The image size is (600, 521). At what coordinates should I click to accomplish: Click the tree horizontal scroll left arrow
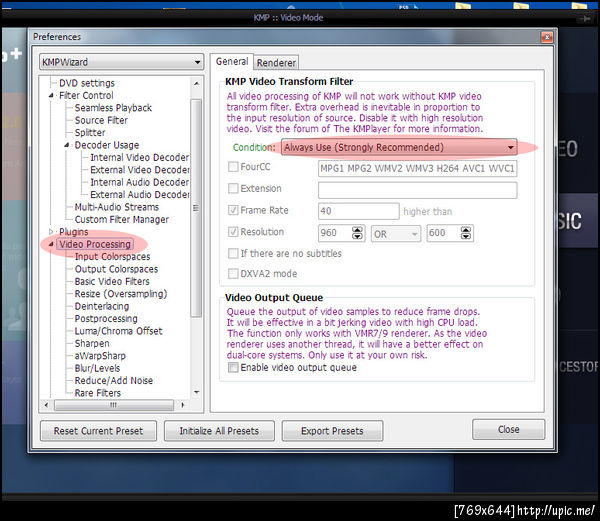[46, 405]
